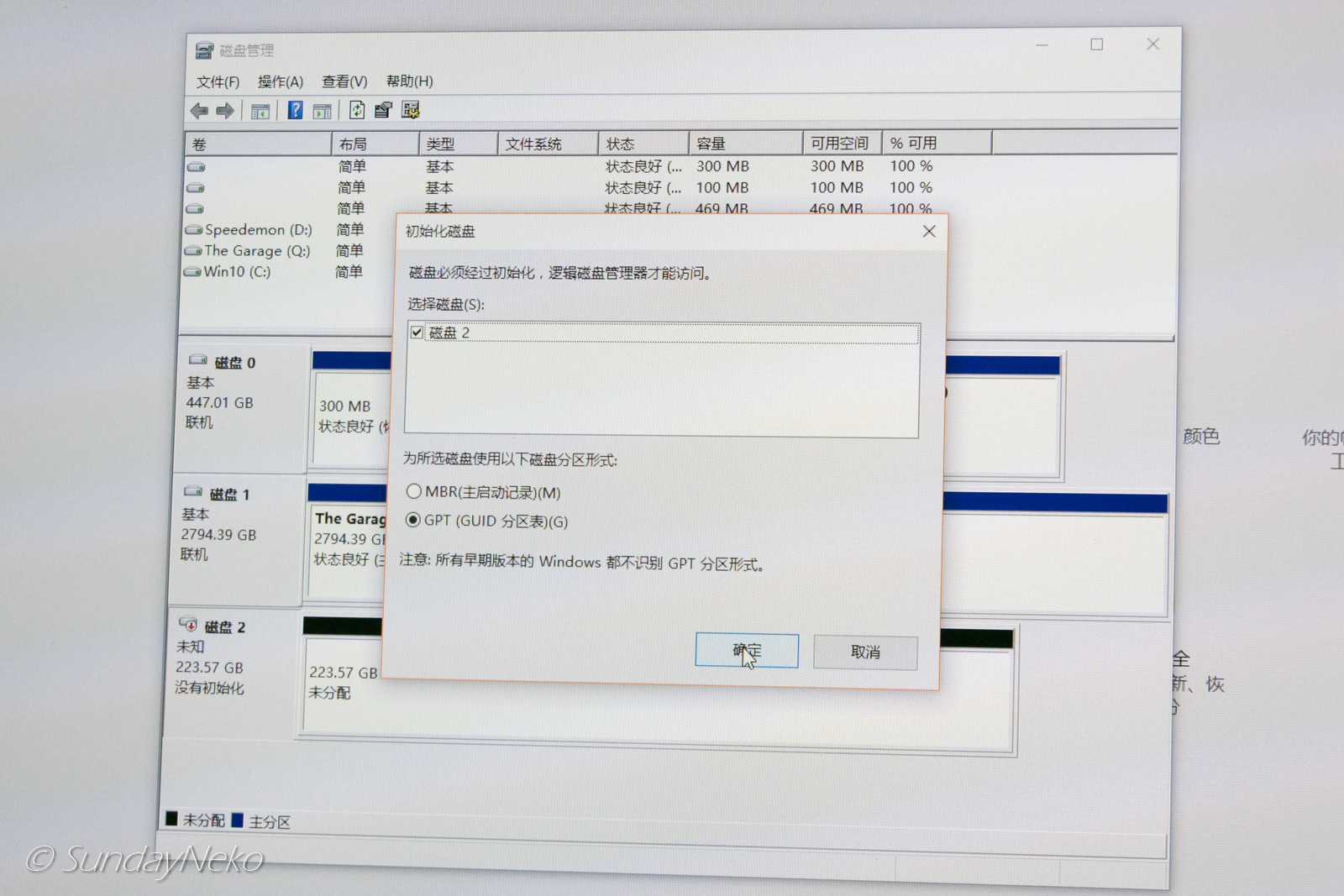Open Help via the blue question-mark icon
The height and width of the screenshot is (896, 1344).
tap(295, 110)
